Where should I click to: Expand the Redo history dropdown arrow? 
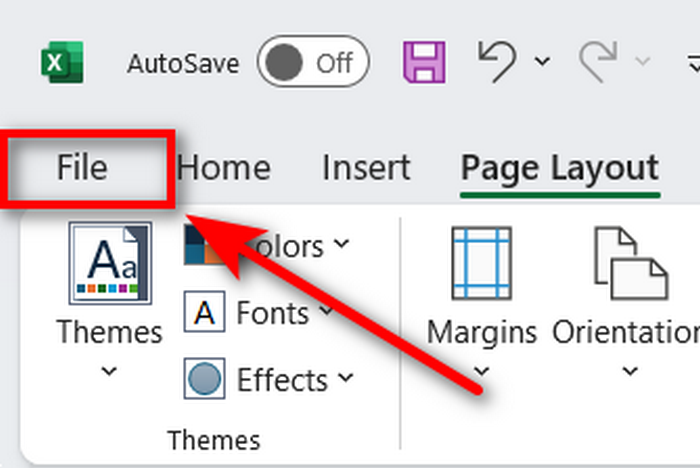641,63
